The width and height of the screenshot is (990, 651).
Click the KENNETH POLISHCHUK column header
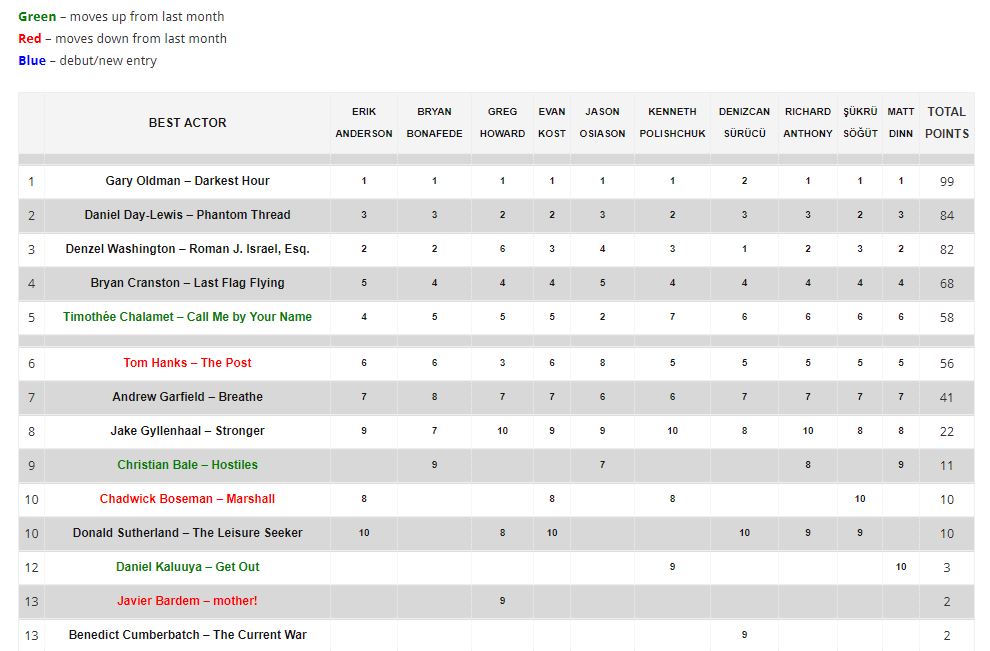(x=672, y=122)
